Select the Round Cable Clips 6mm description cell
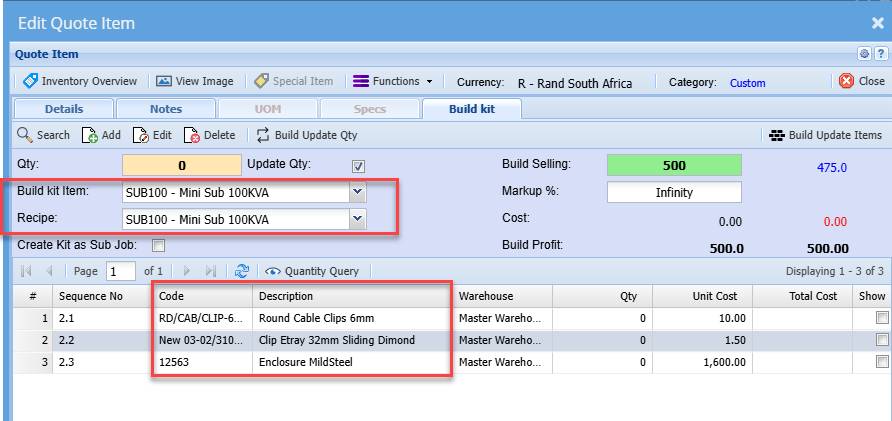The height and width of the screenshot is (421, 892). point(353,319)
